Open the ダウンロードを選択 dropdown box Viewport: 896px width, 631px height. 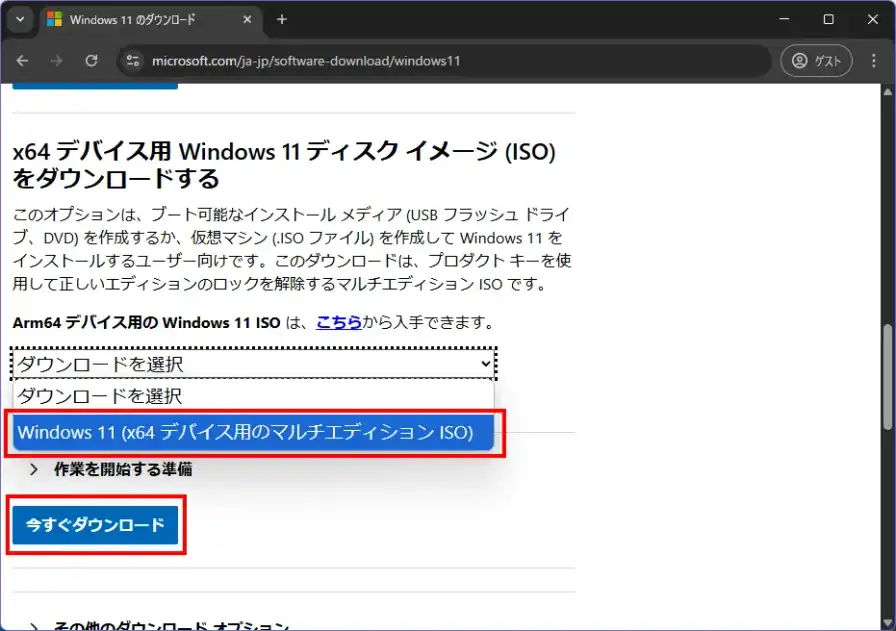254,364
